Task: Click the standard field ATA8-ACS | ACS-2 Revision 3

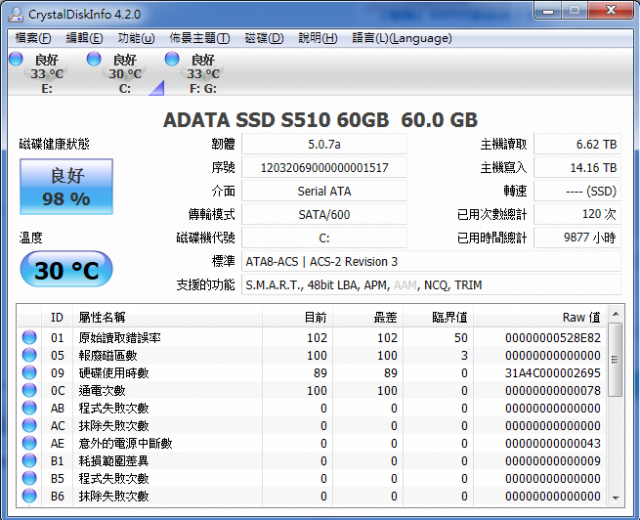Action: pyautogui.click(x=431, y=261)
